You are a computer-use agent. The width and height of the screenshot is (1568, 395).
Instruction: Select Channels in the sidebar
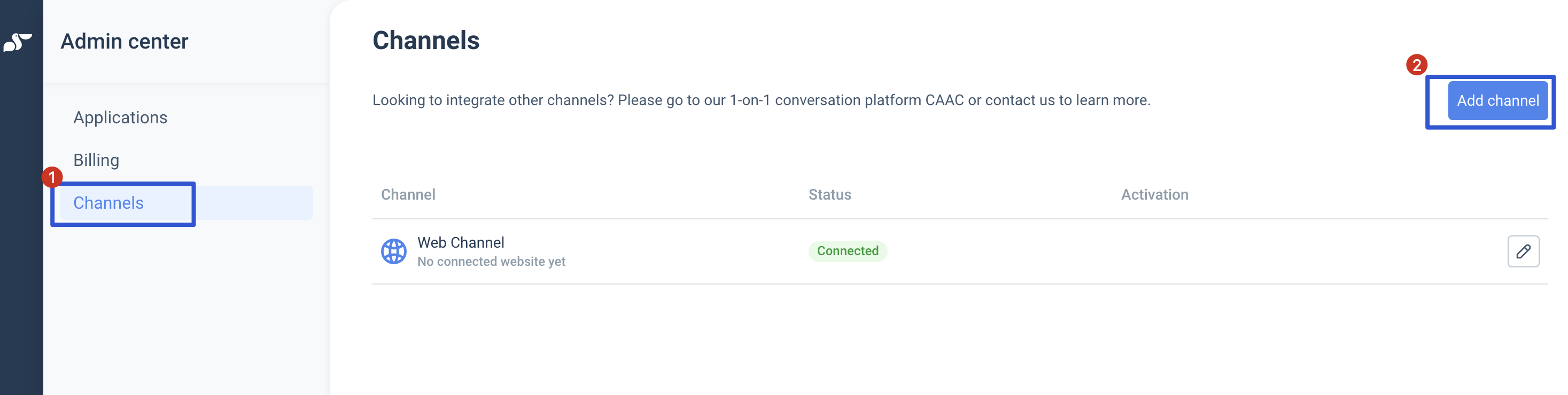[x=108, y=202]
